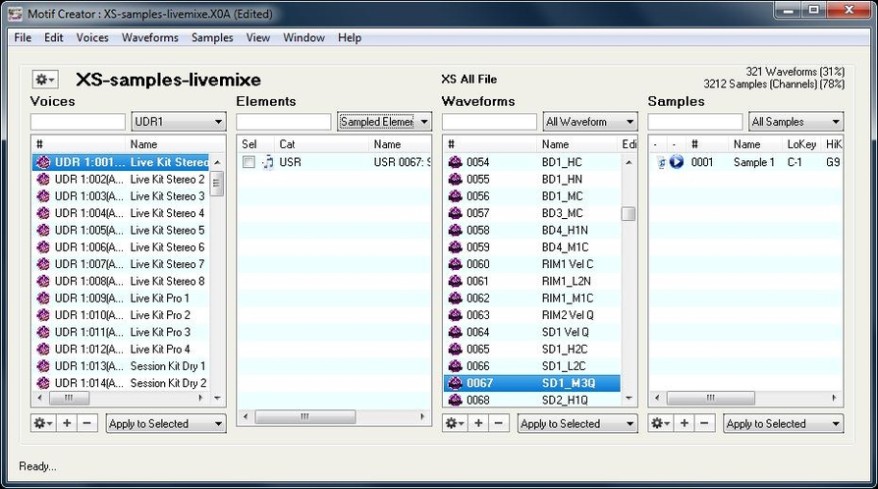The image size is (878, 489).
Task: Open the All Waveform filter dropdown
Action: point(590,122)
